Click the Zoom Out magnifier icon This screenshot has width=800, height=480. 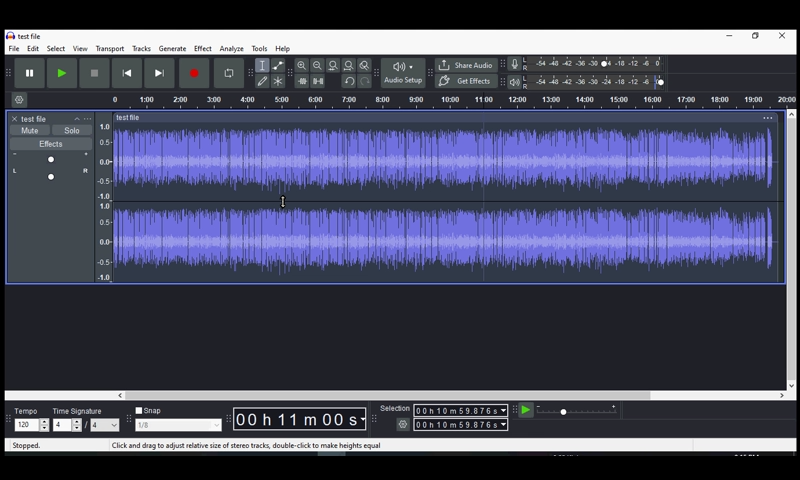[x=317, y=65]
